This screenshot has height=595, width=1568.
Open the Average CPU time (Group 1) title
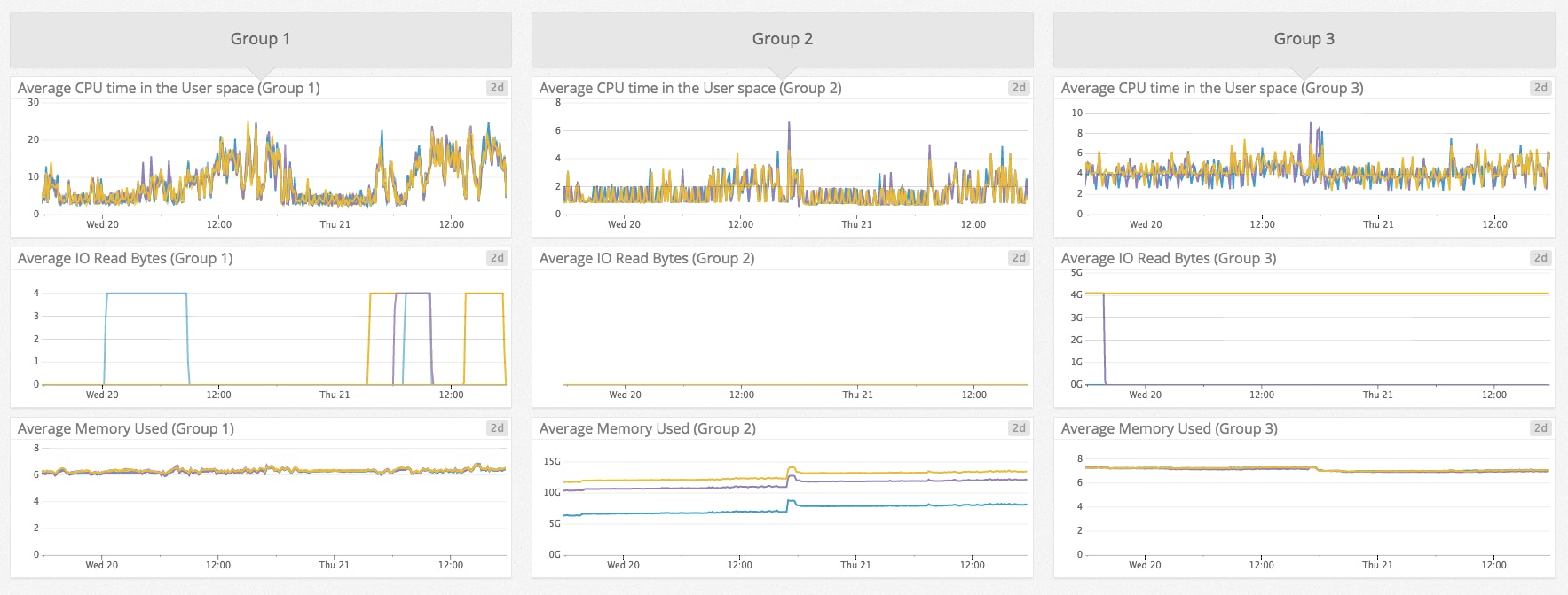169,89
